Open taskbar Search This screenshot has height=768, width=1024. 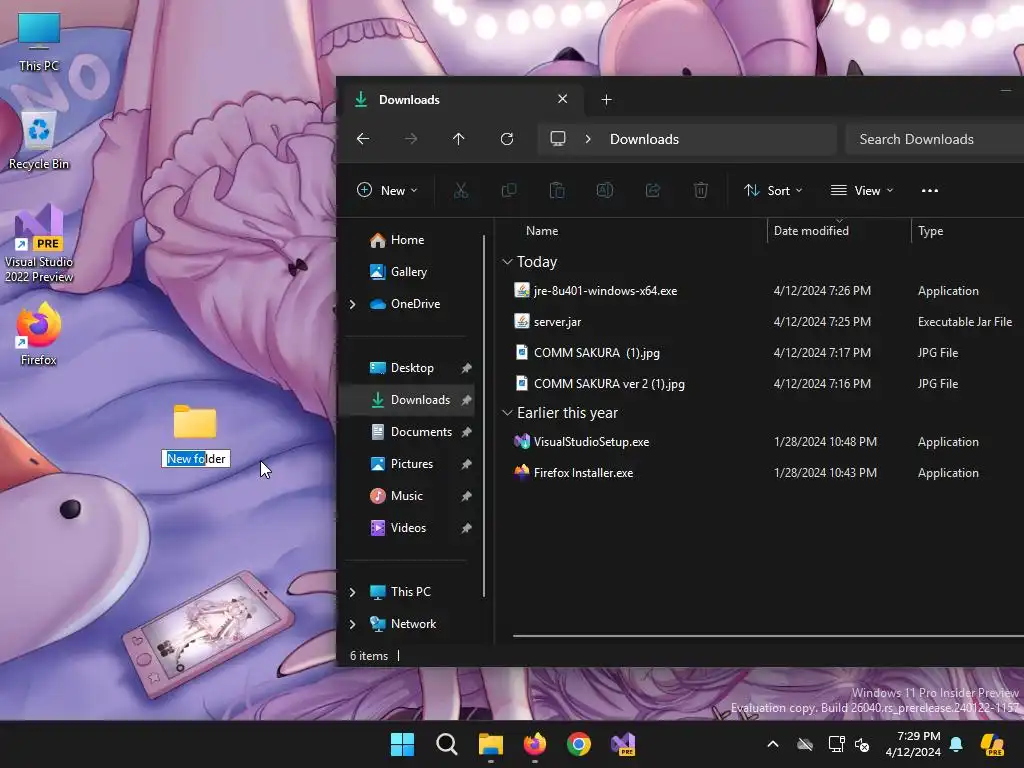pyautogui.click(x=447, y=744)
